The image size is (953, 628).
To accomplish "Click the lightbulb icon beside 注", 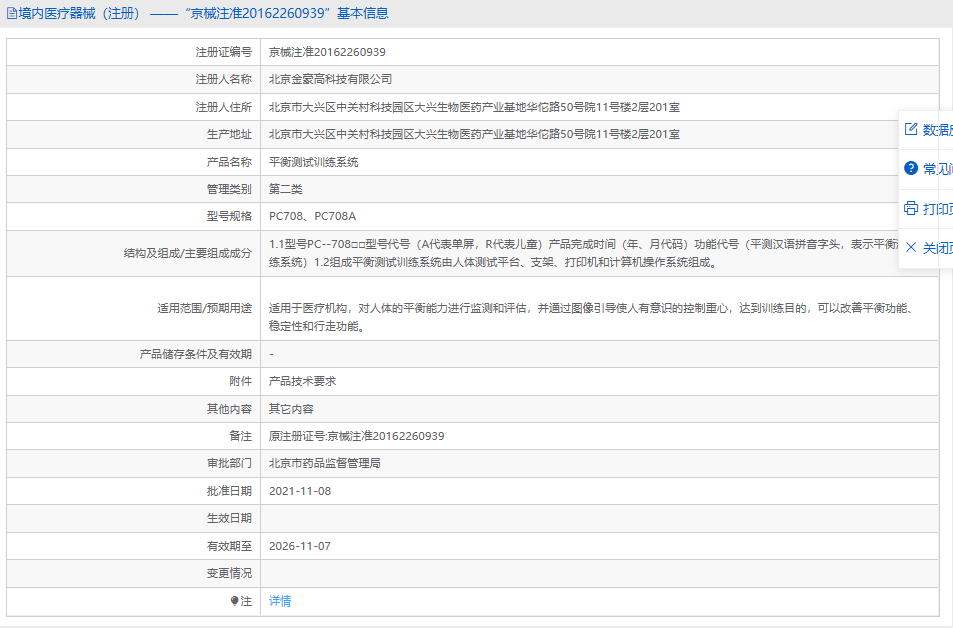I will pos(235,601).
